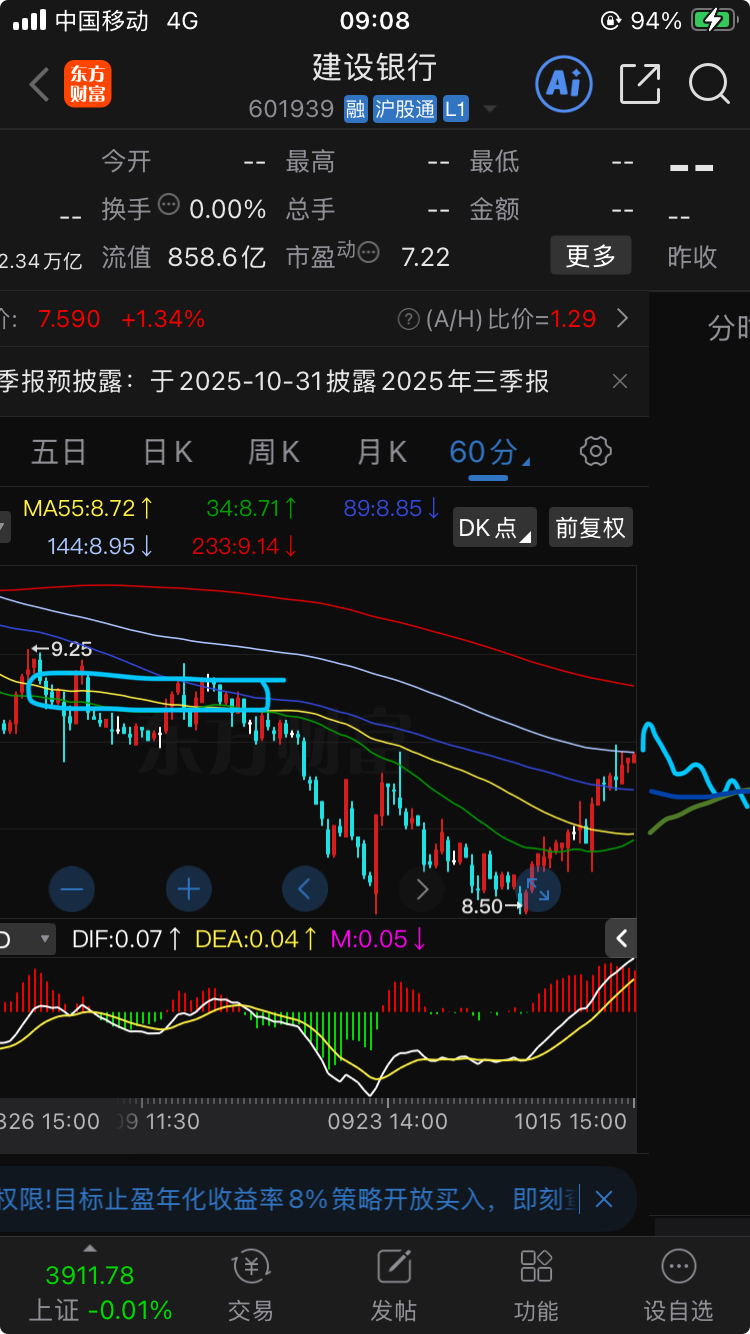
Task: Tap the 市盈 动 info icon
Action: [x=369, y=252]
